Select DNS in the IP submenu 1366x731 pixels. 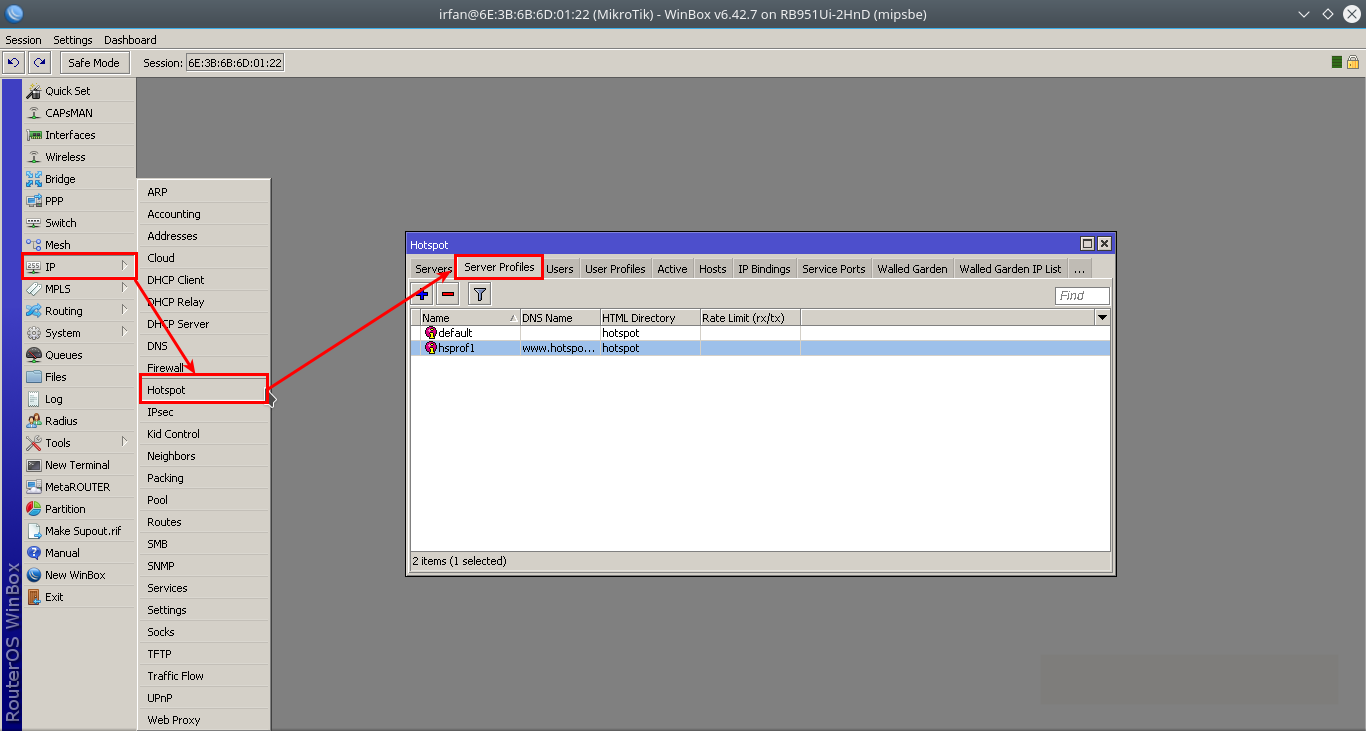click(x=204, y=346)
